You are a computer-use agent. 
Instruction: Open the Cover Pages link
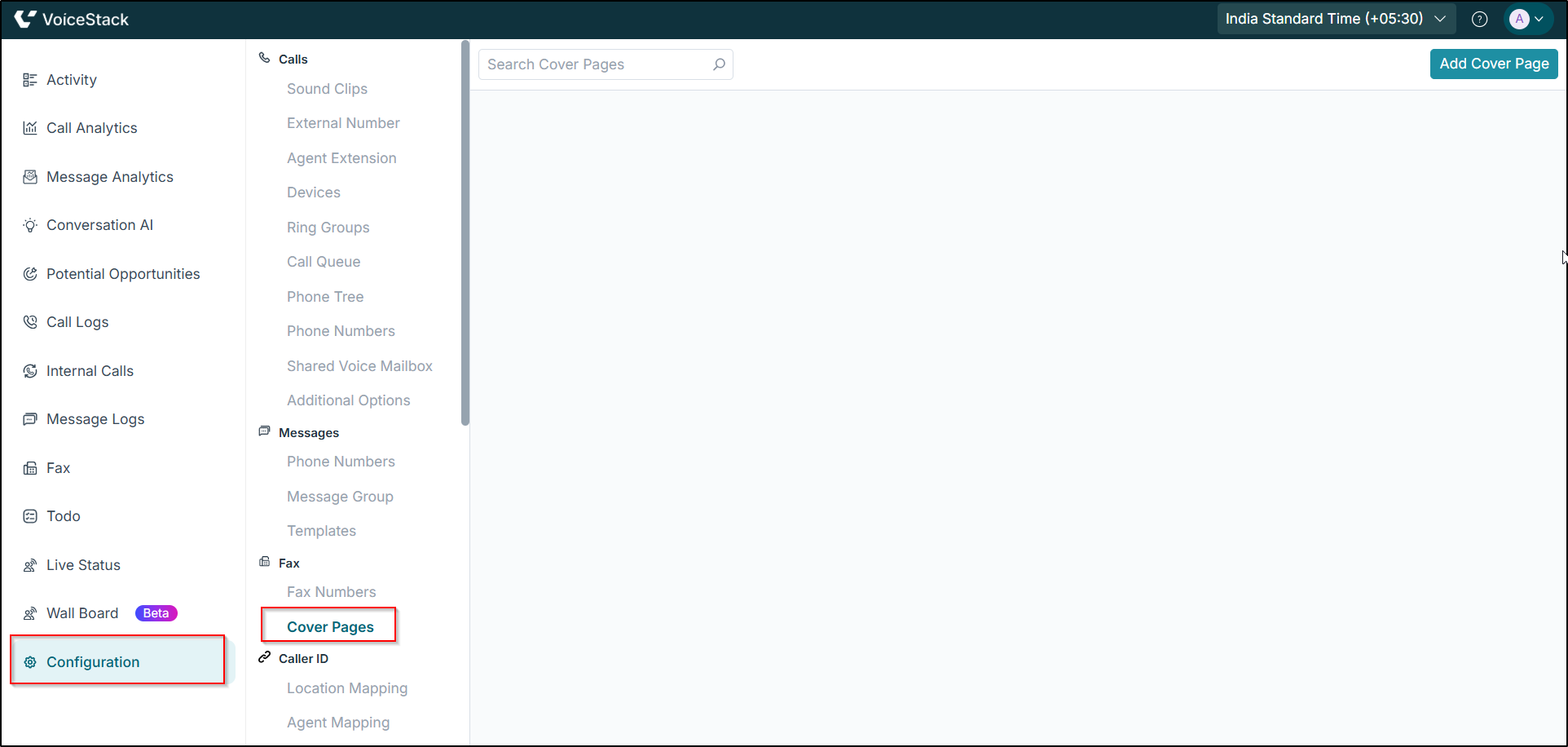(x=329, y=626)
